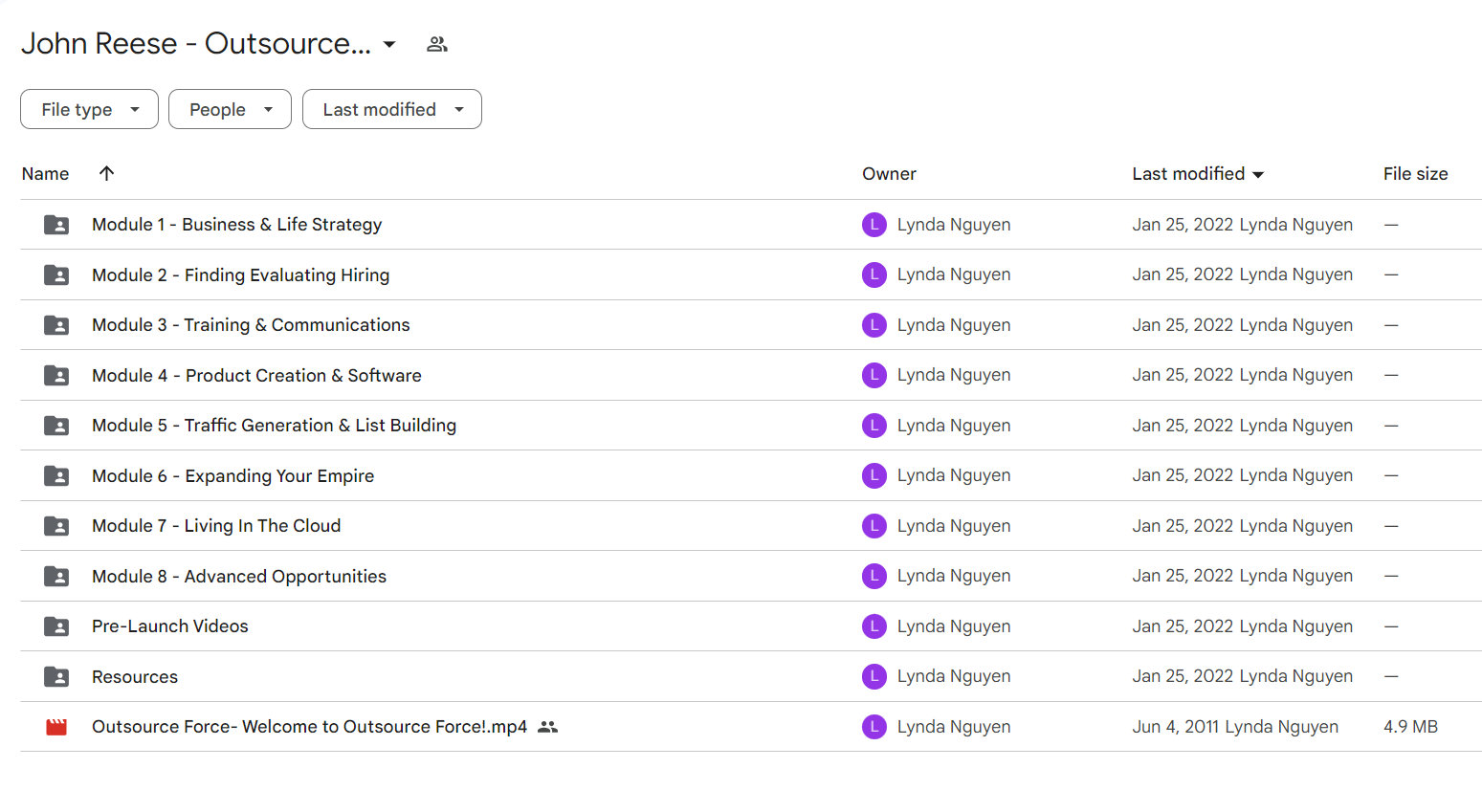Click owner name Lynda Nguyen in Module 1 row
The height and width of the screenshot is (812, 1482).
click(954, 225)
